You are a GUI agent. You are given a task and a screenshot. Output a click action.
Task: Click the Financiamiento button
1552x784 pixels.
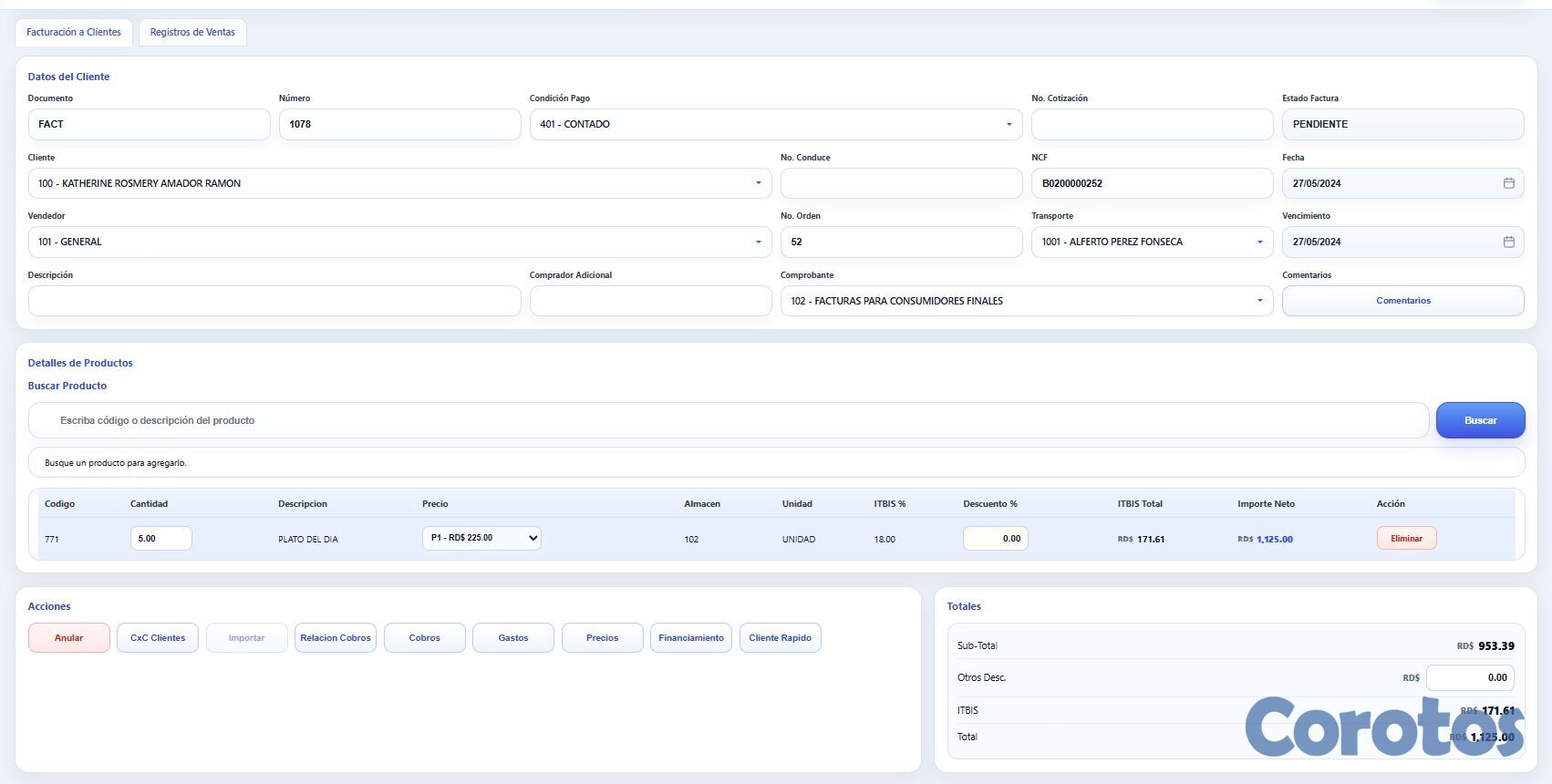(x=691, y=638)
